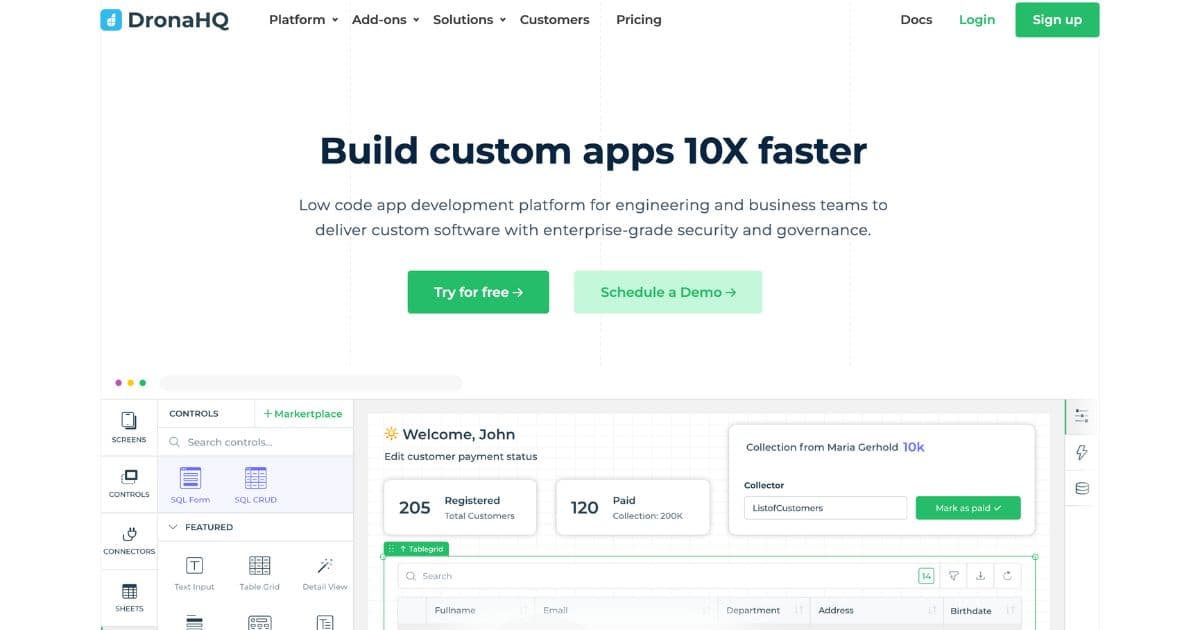Select the Connectors plug icon

[129, 534]
